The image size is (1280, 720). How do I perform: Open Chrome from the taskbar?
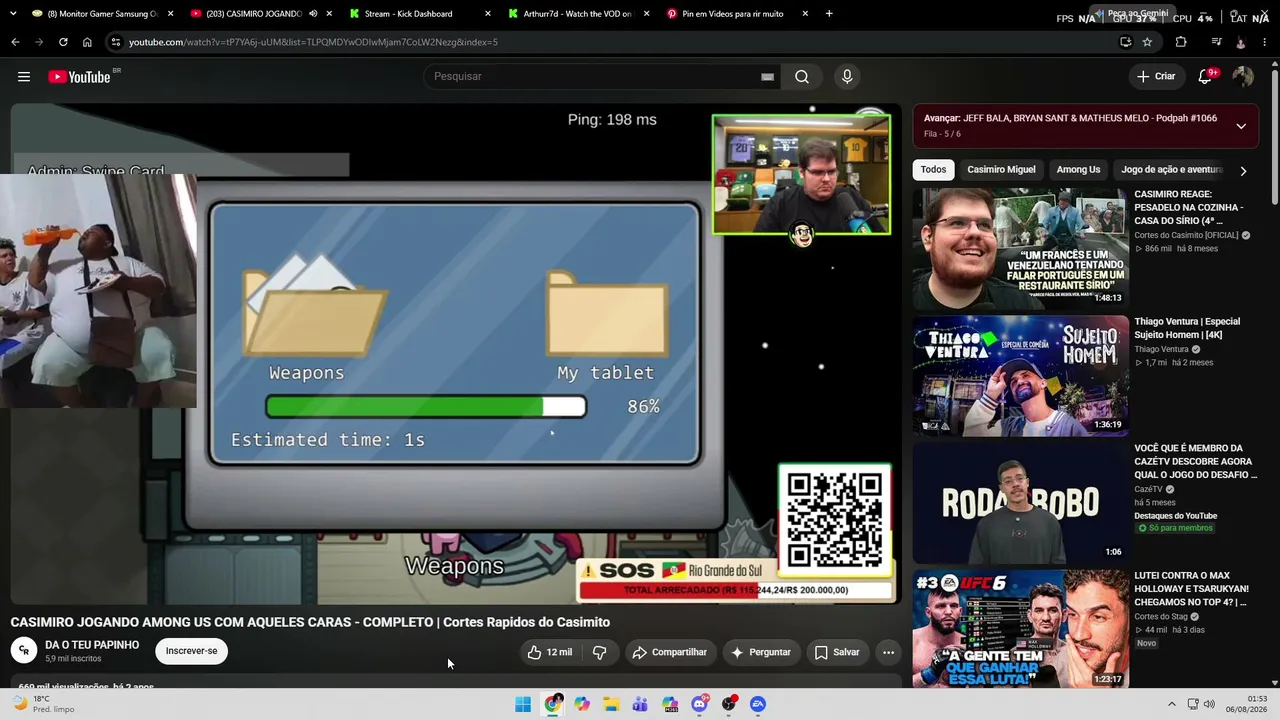(x=553, y=704)
